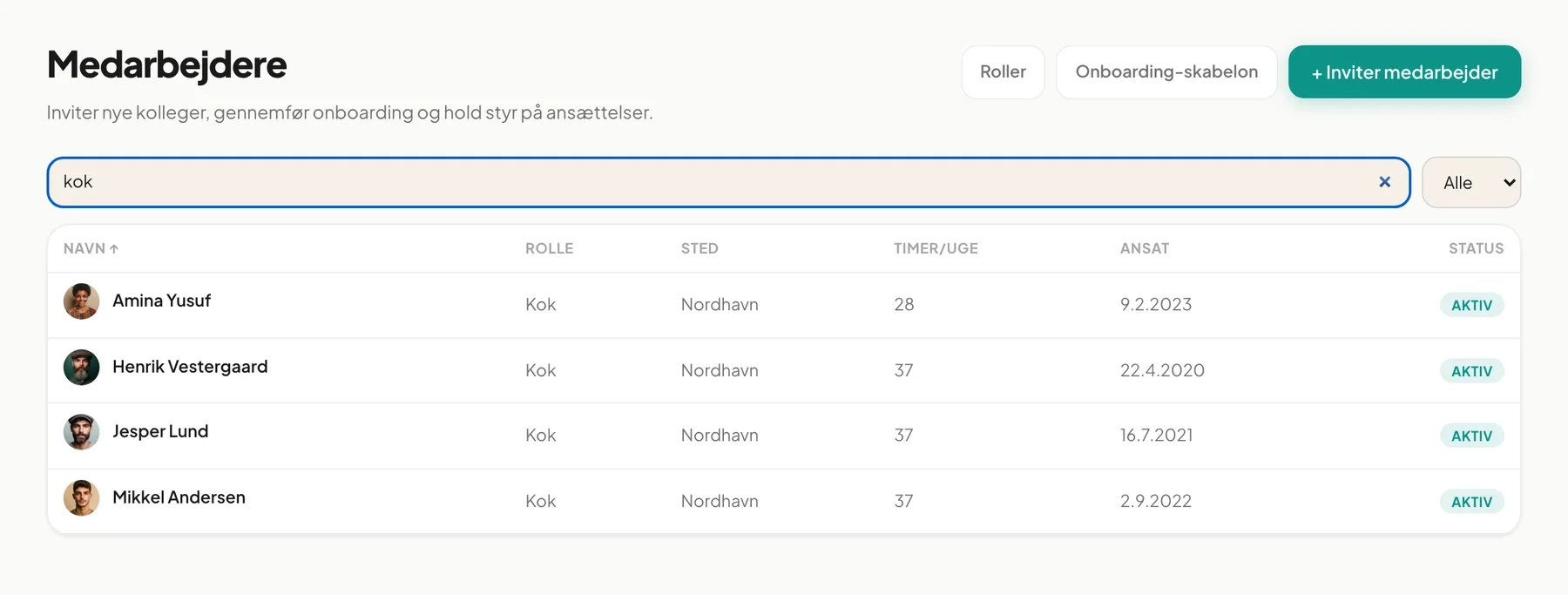
Task: Open Amina Yusuf's employee row
Action: point(784,305)
